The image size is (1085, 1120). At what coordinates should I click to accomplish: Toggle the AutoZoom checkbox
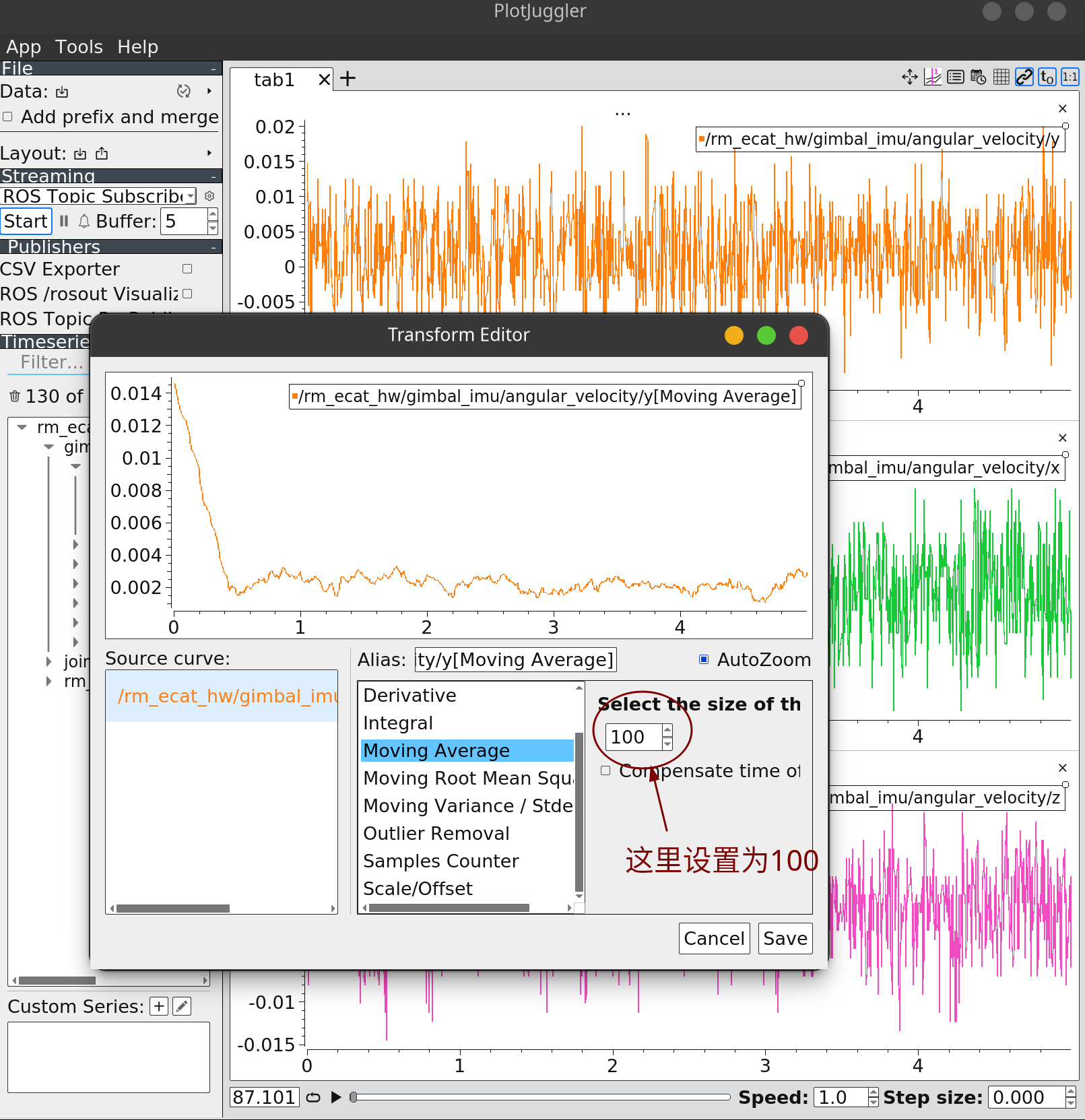click(x=704, y=659)
